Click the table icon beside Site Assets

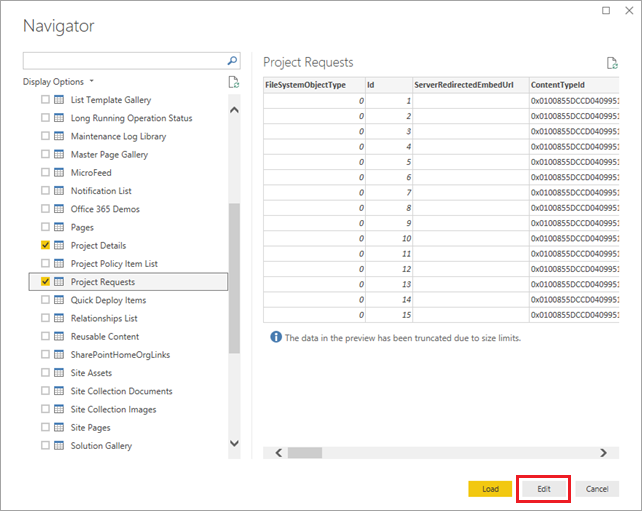coord(59,373)
